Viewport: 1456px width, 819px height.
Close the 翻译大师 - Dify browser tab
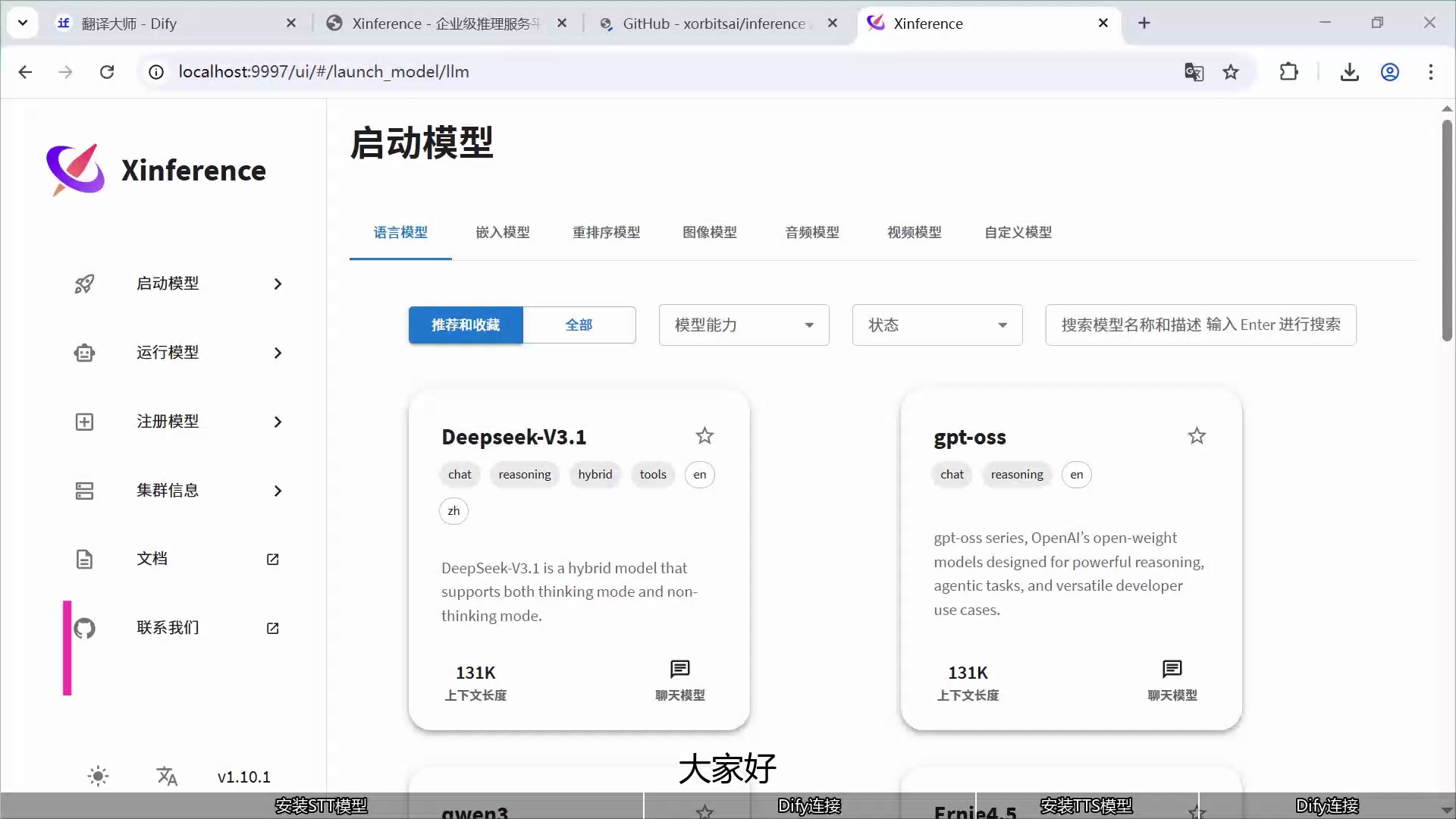point(291,24)
